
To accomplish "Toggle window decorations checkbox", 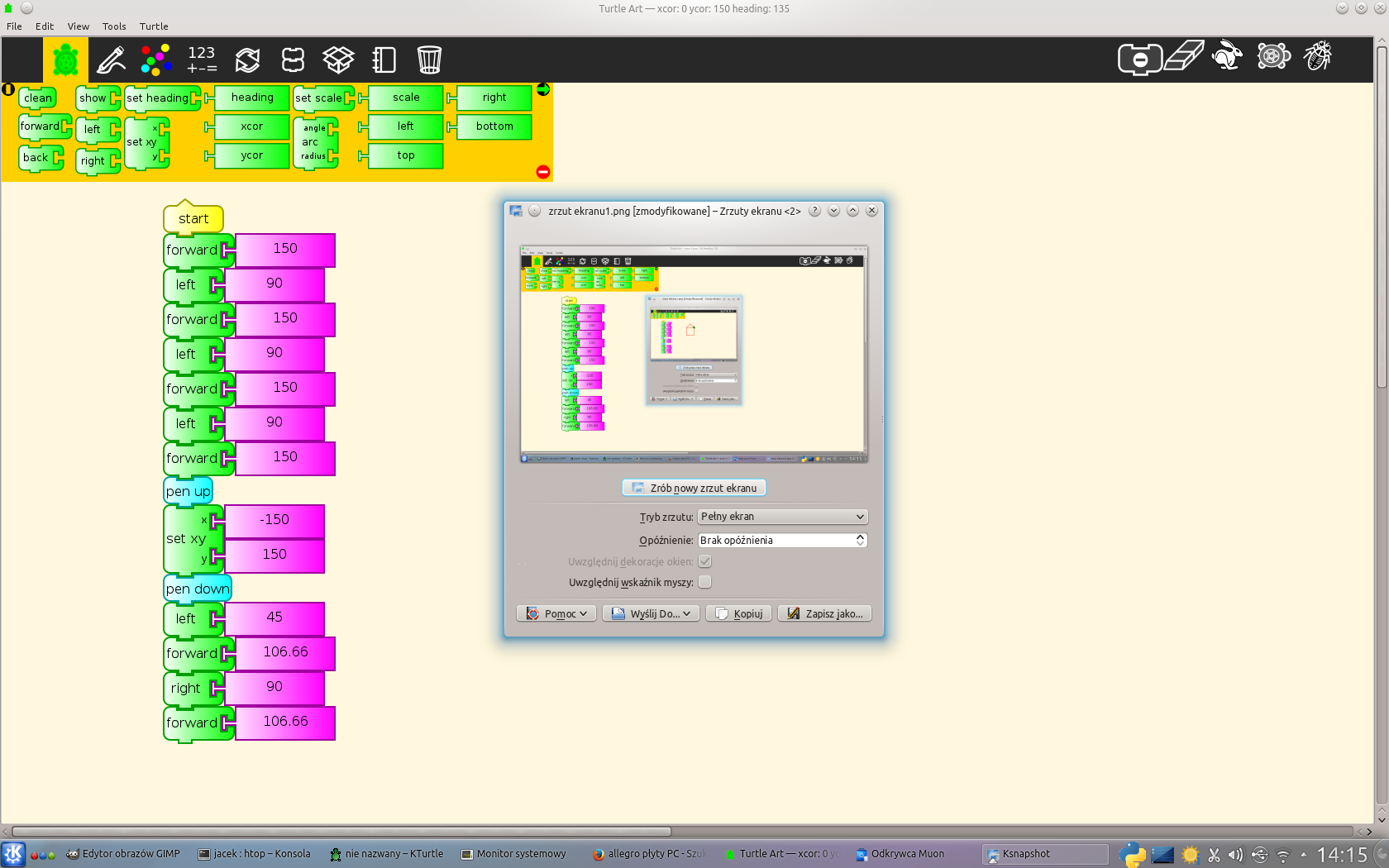I will click(x=704, y=561).
